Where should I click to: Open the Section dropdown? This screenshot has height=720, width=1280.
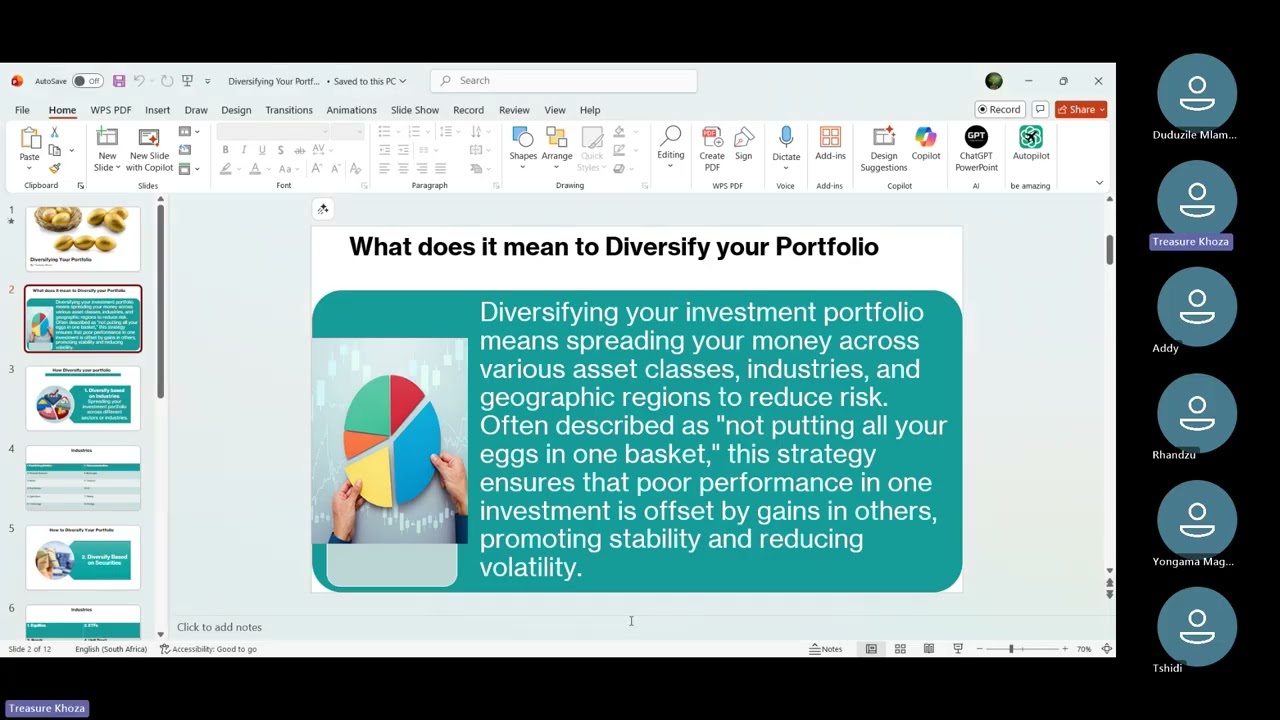point(189,168)
